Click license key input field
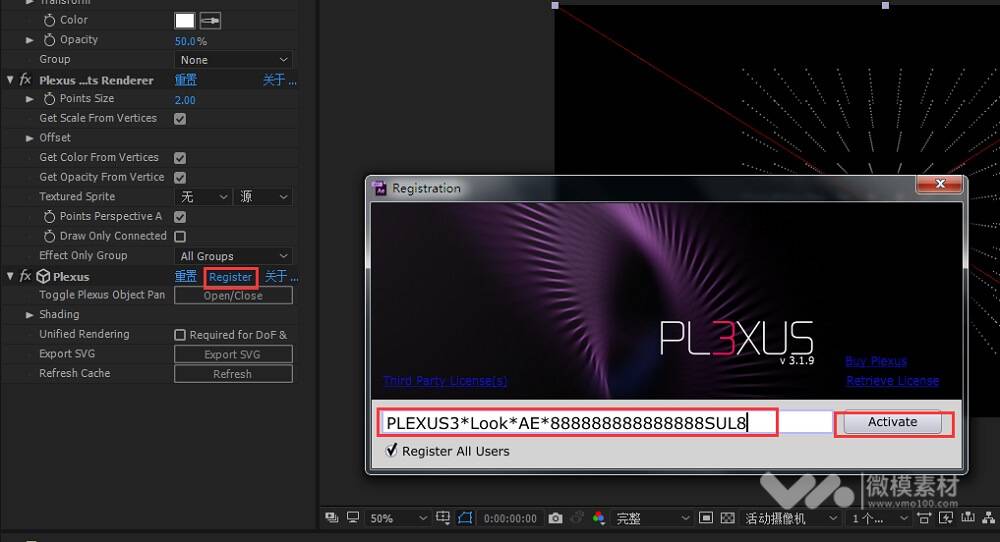The image size is (1000, 542). [x=608, y=422]
